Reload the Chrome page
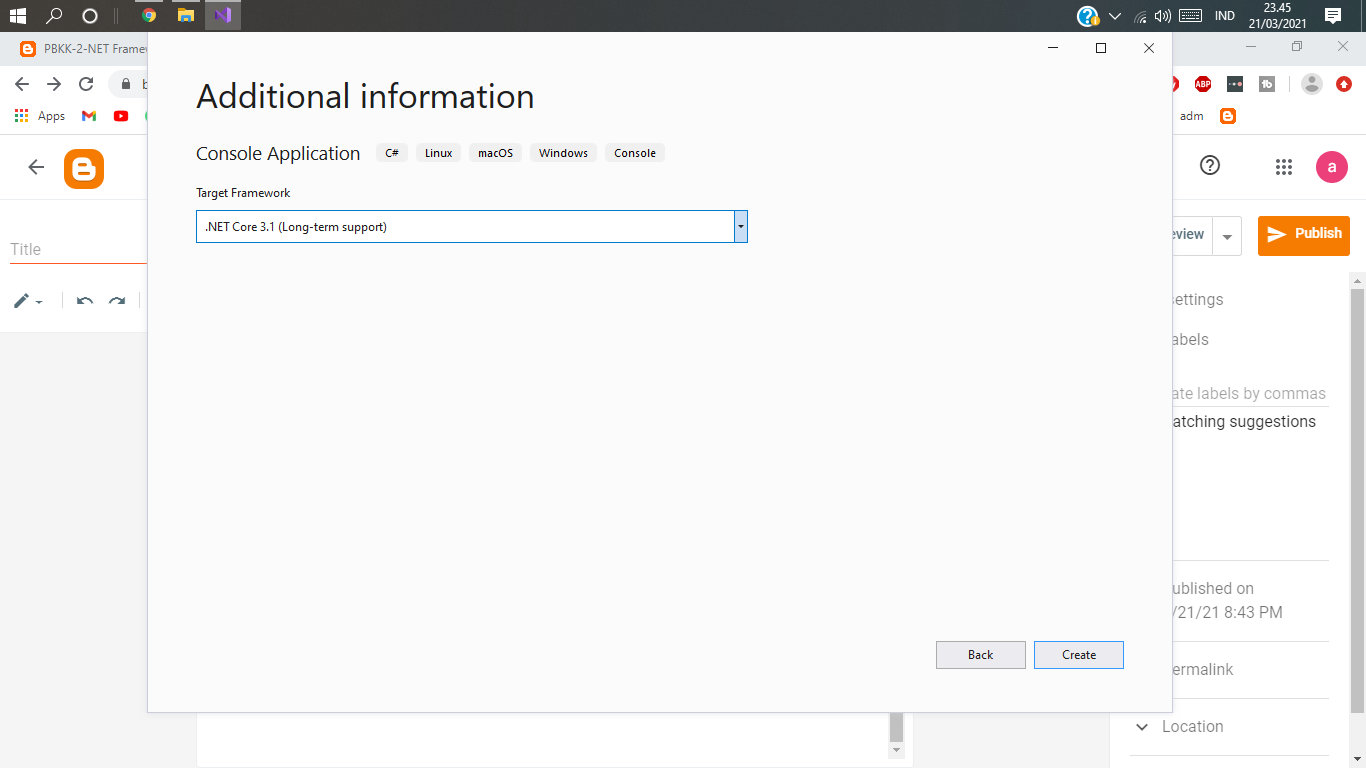This screenshot has height=768, width=1366. pos(86,84)
